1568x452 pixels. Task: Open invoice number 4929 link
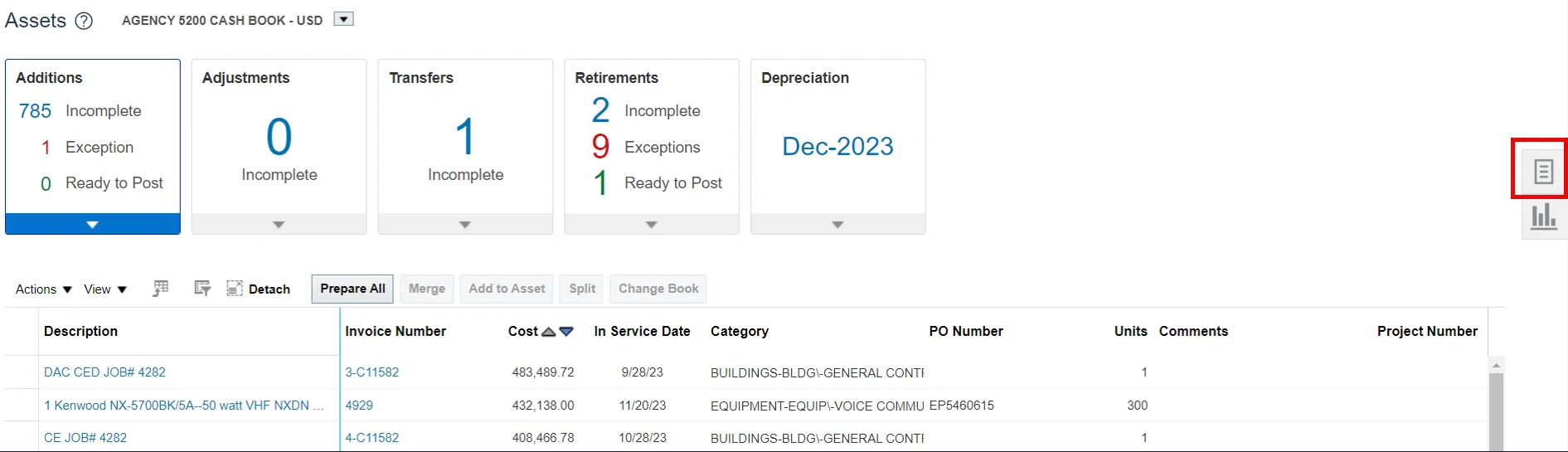pos(359,406)
